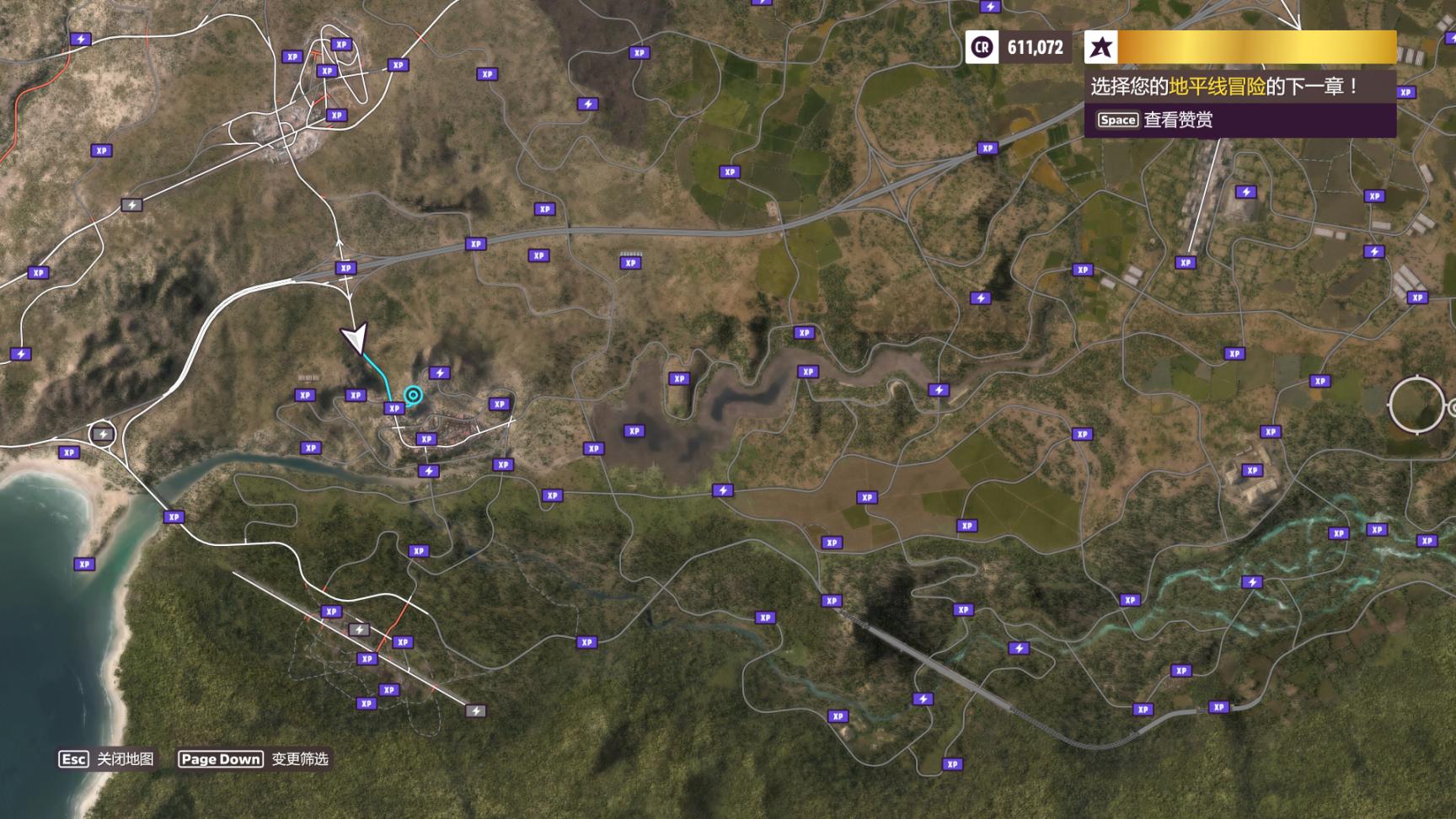Select the XP board on the town's main street
Screen dimensions: 1456x819
click(x=426, y=439)
